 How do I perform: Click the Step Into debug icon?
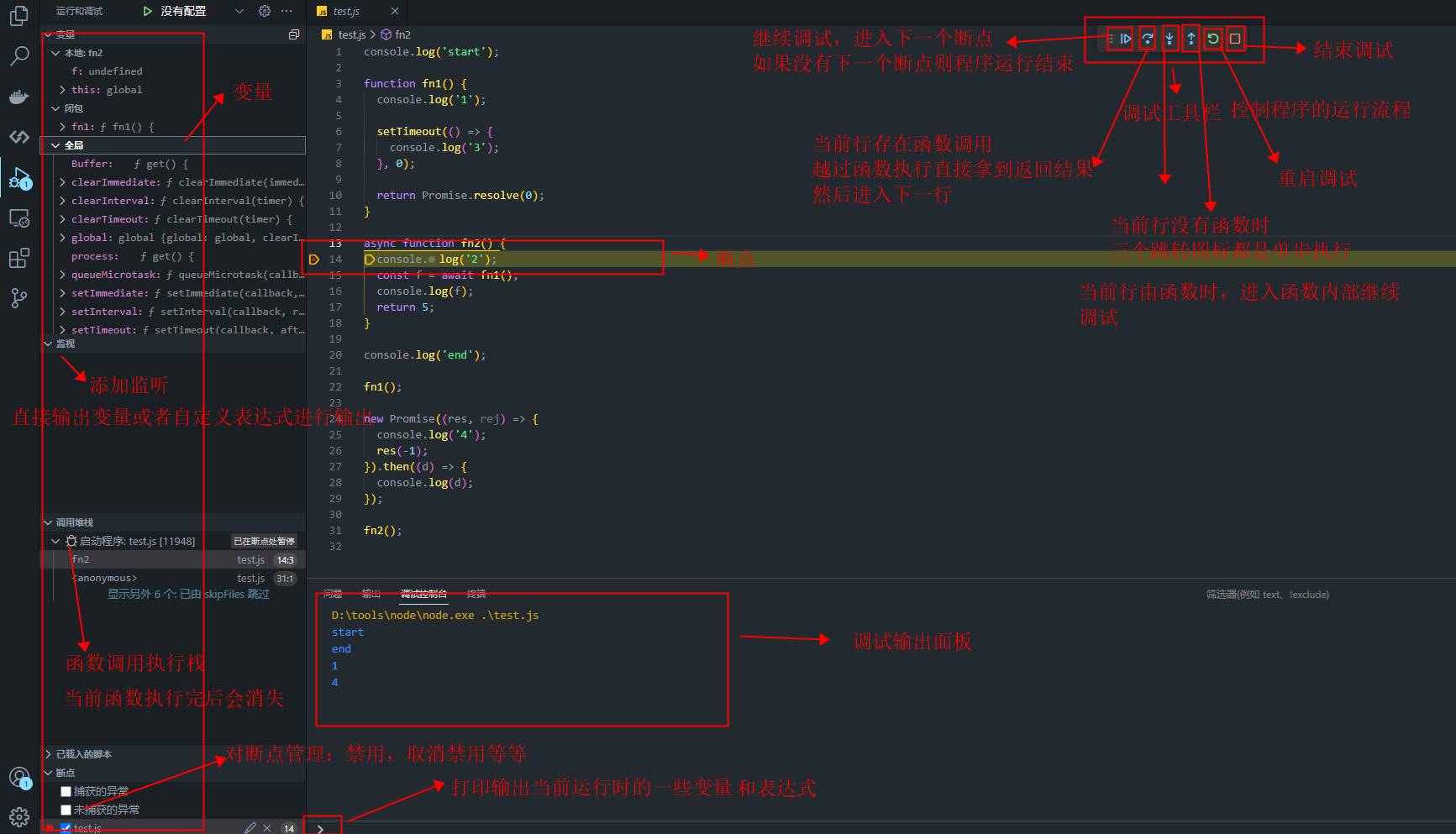pyautogui.click(x=1169, y=39)
